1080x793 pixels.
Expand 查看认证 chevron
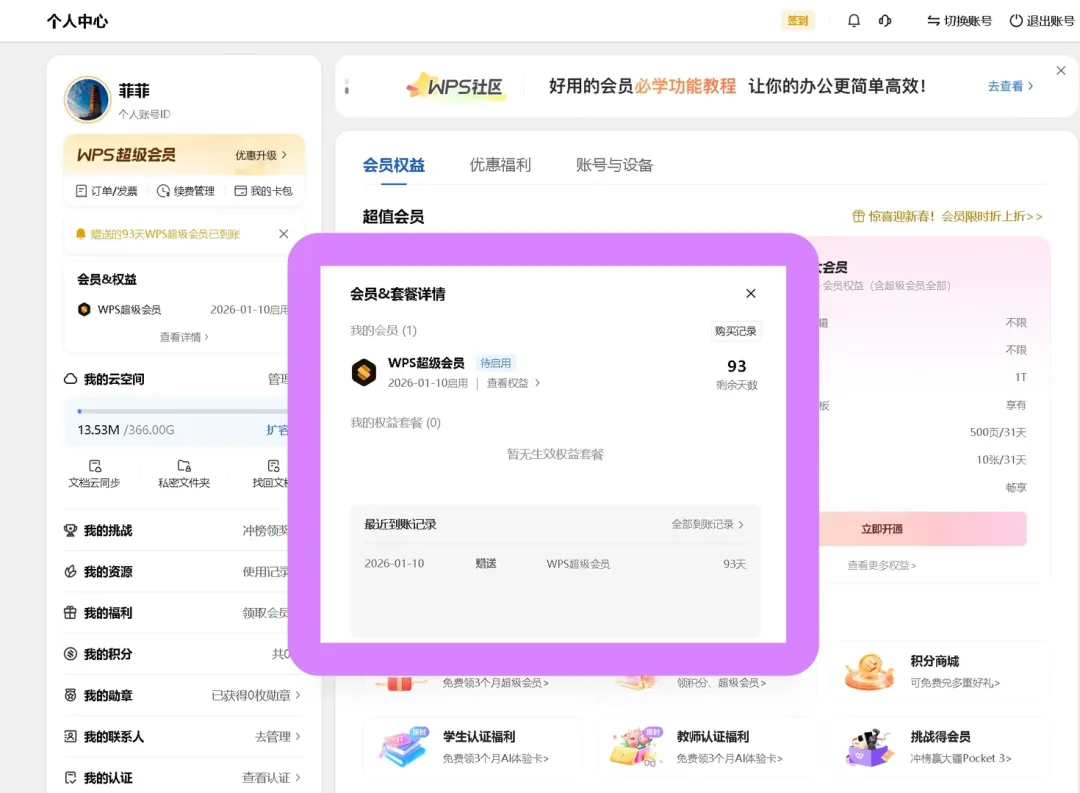298,777
